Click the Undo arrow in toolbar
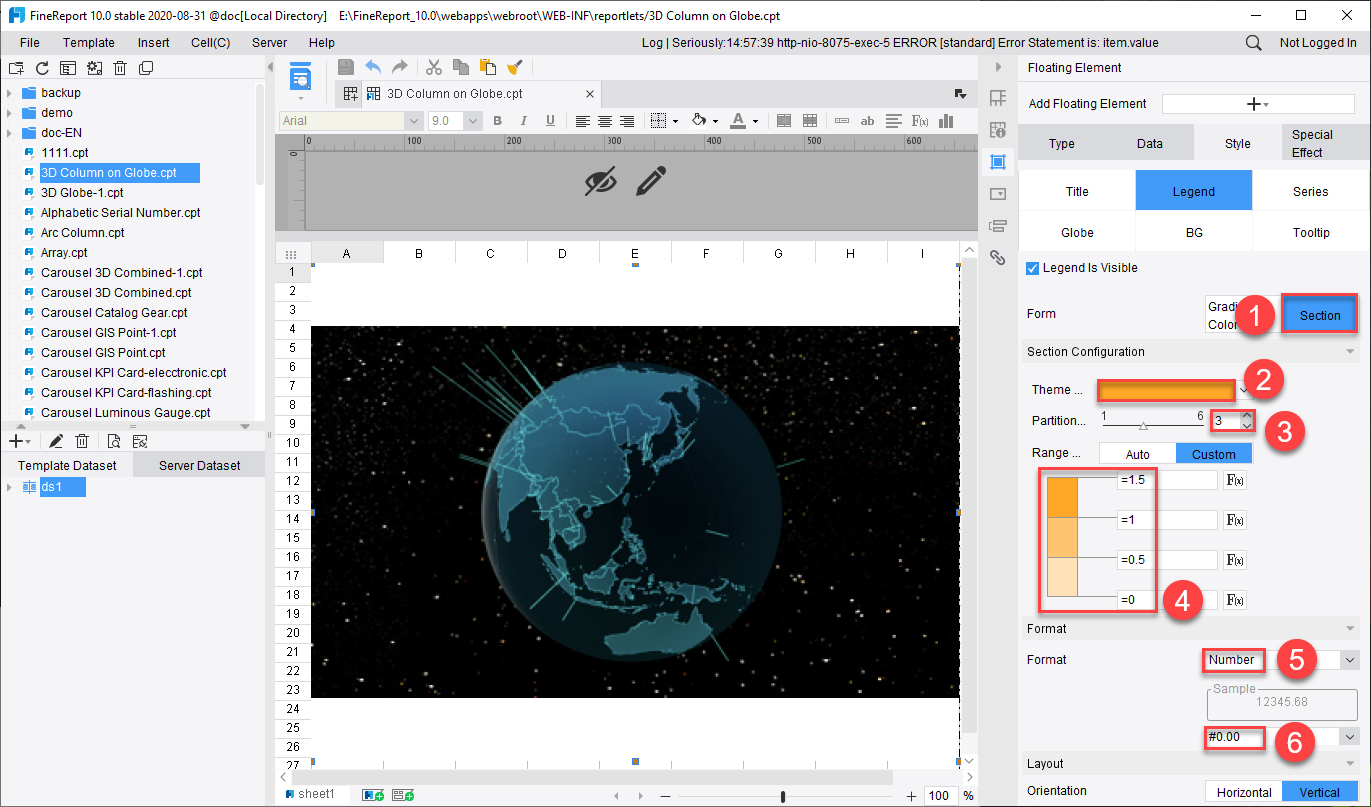Screen dimensions: 1371x807 [x=373, y=67]
